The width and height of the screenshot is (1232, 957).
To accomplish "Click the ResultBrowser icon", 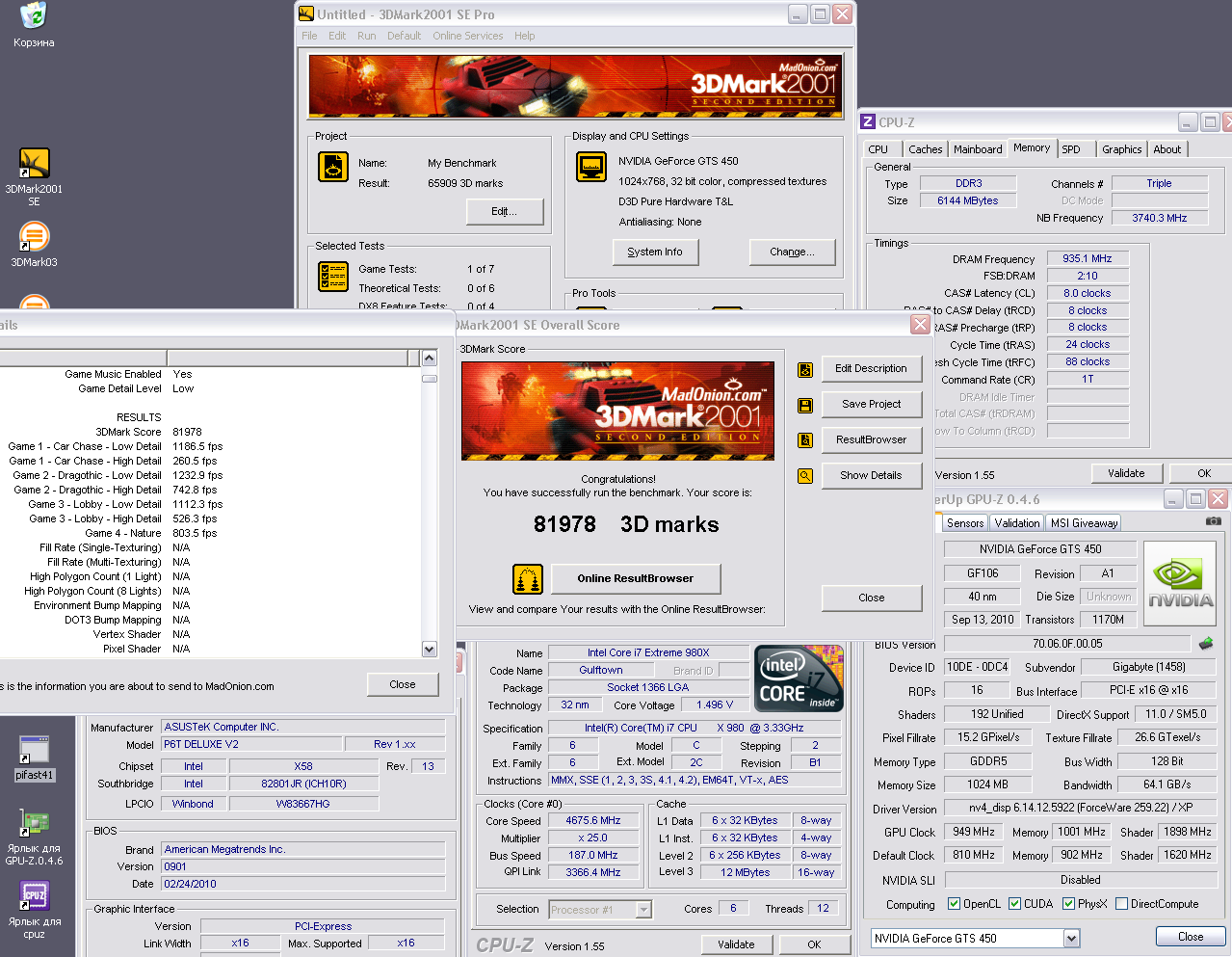I will (x=805, y=440).
